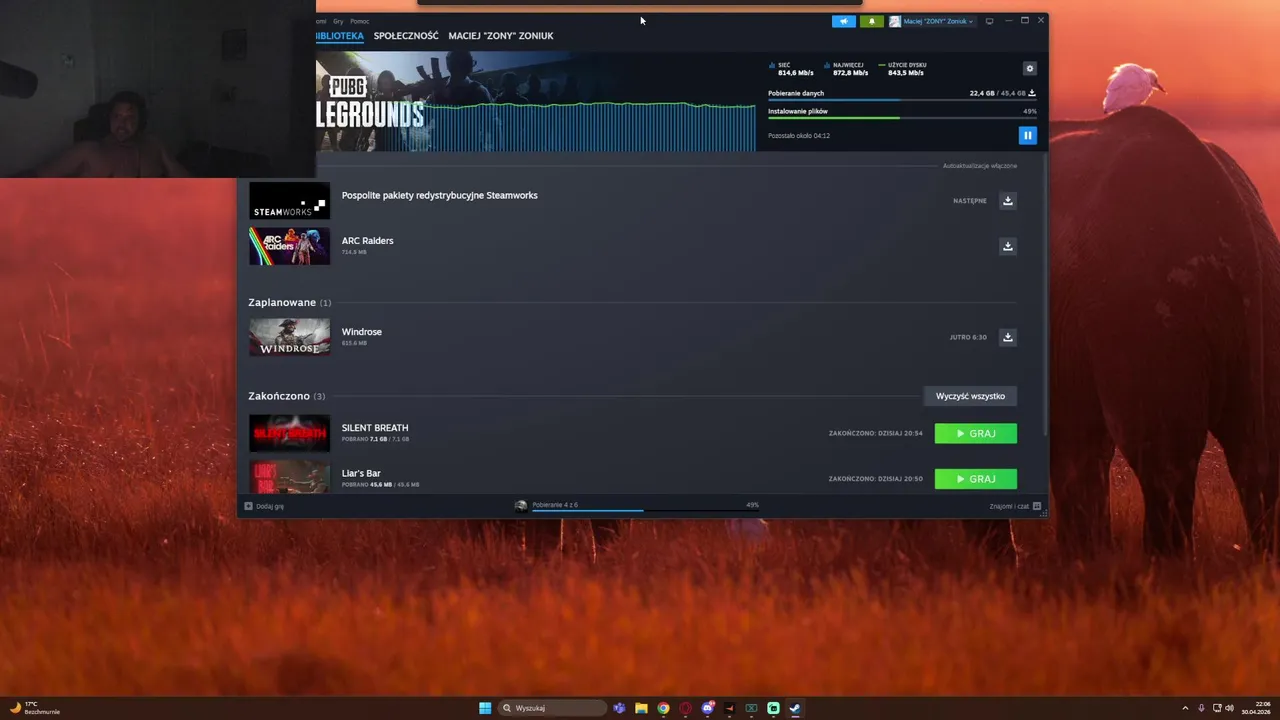Click the Pobieranie danych progress bar
1280x720 pixels.
click(902, 100)
